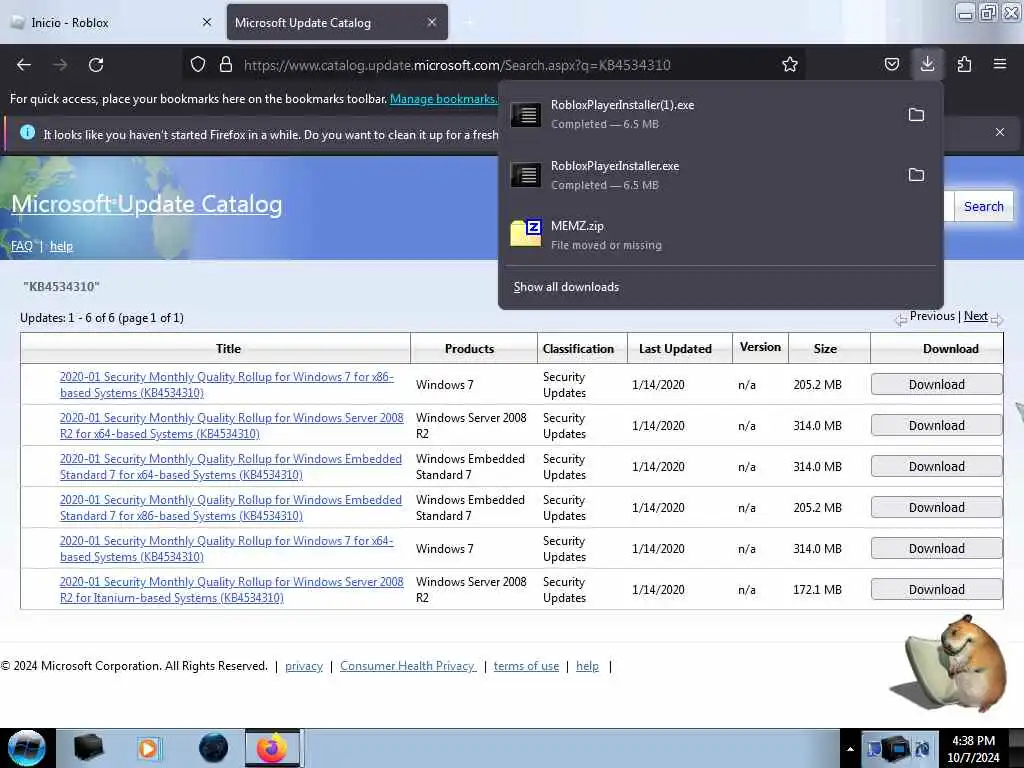Launch the media player taskbar icon
This screenshot has height=768, width=1024.
coord(148,748)
